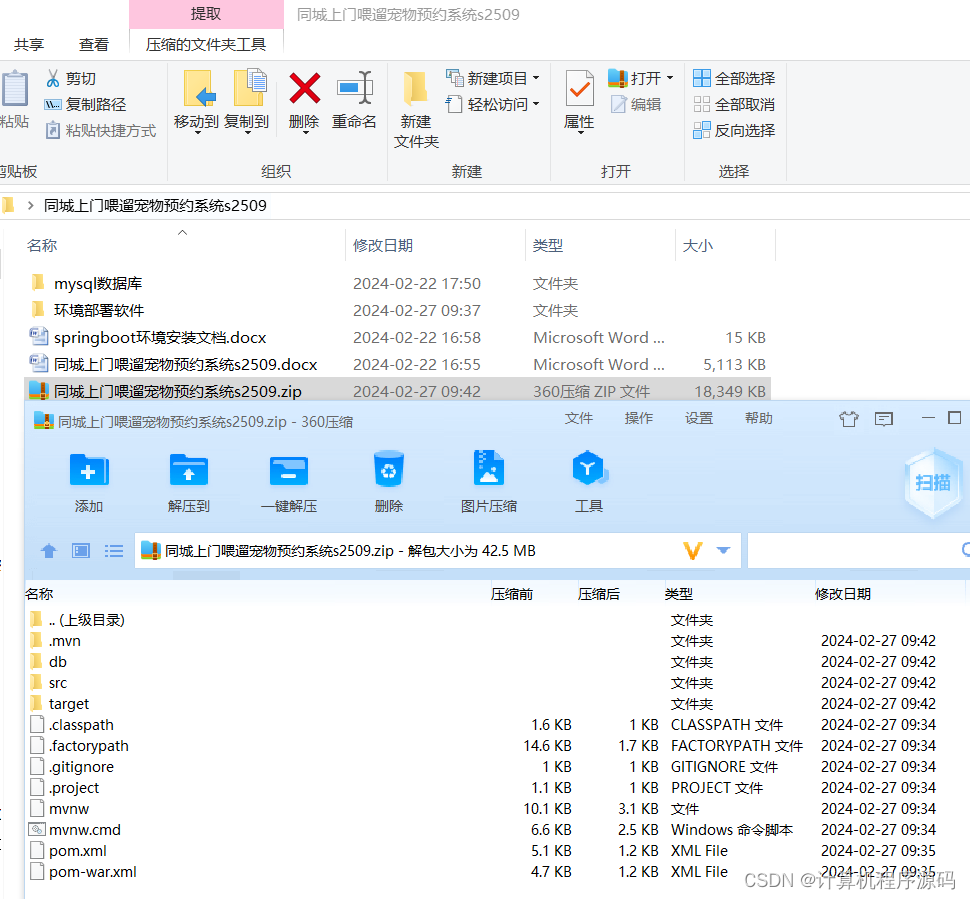
Task: Open the Move to (移动到) dropdown arrow
Action: 197,132
